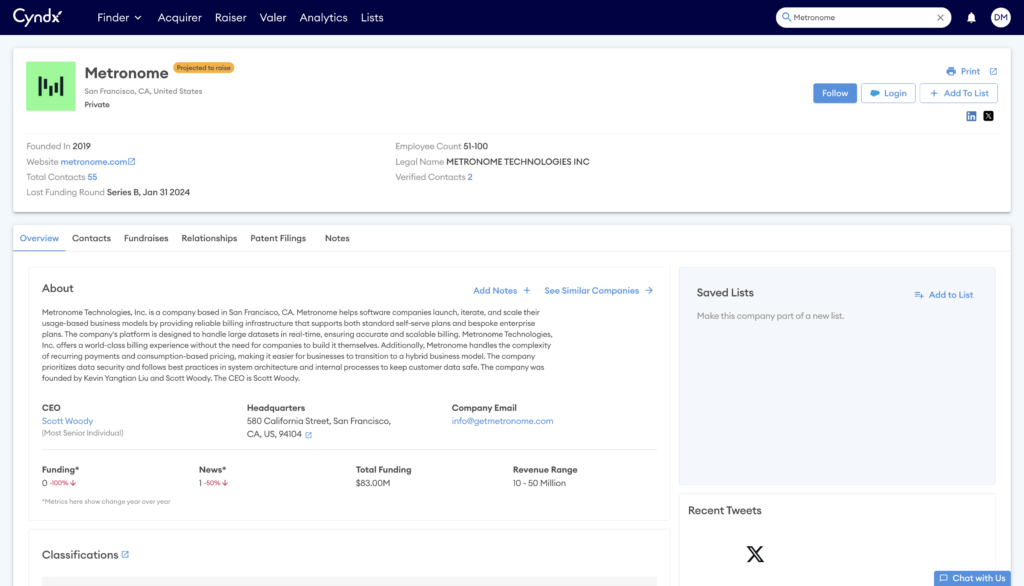This screenshot has height=586, width=1024.
Task: Click the Follow button
Action: [835, 93]
